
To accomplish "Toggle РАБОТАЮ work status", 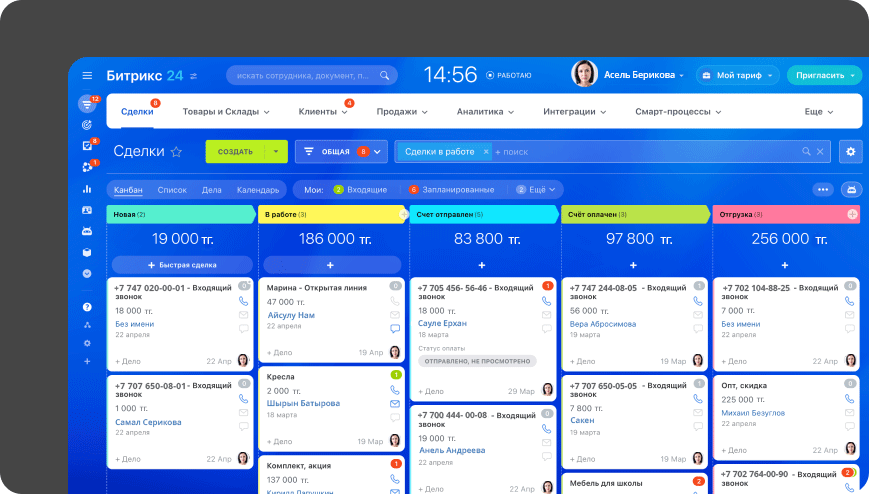I will (508, 75).
